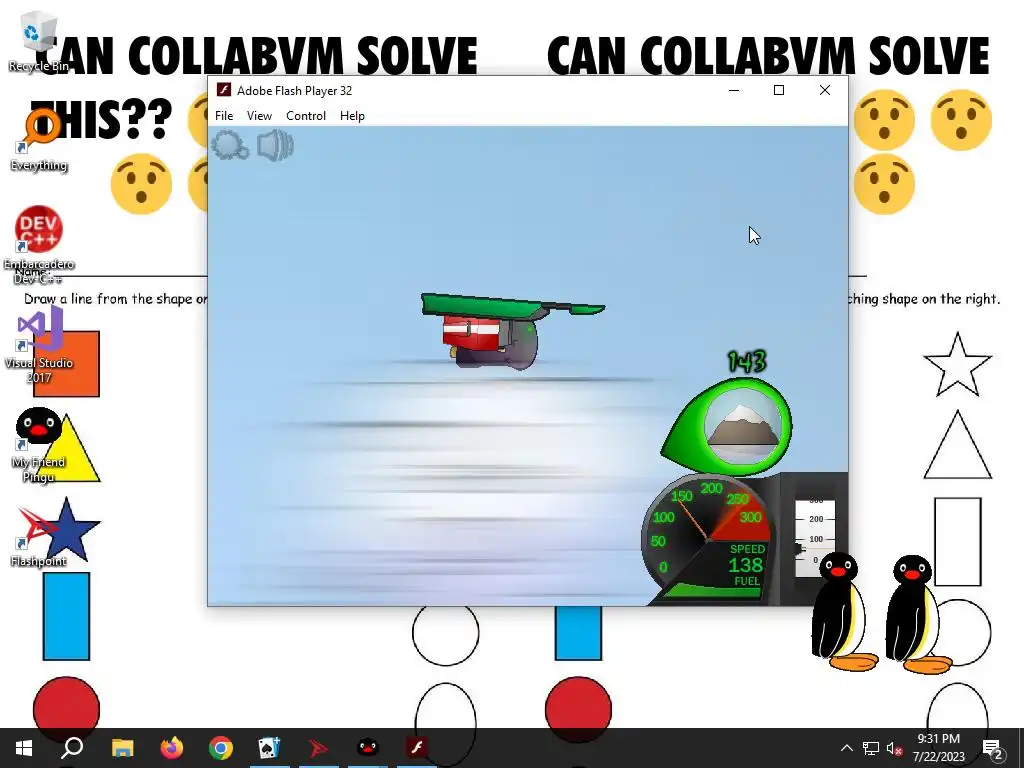Screen dimensions: 1024x768
Task: Launch Google Chrome from the taskbar
Action: 221,748
